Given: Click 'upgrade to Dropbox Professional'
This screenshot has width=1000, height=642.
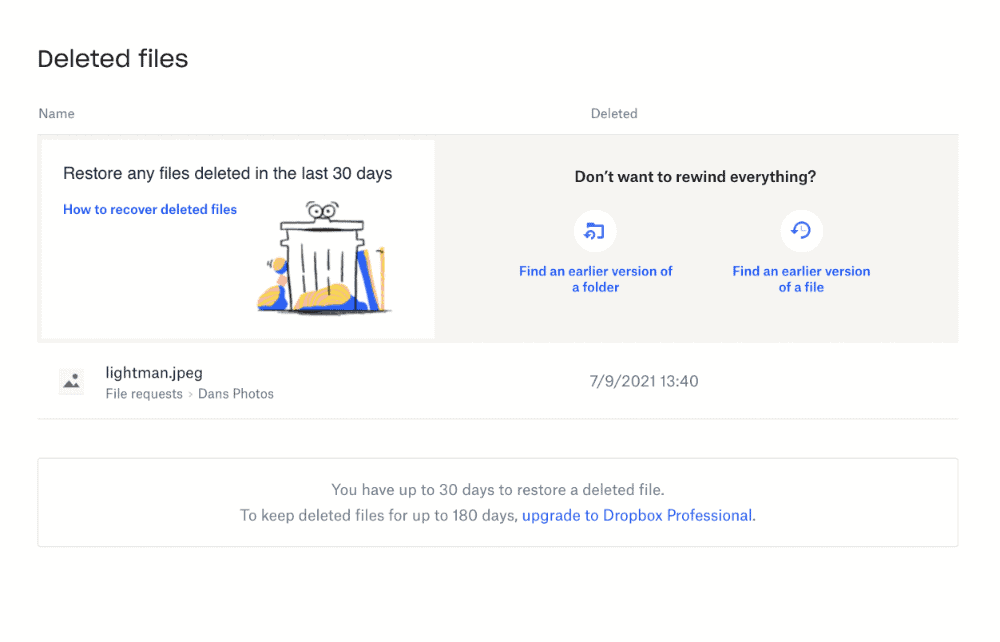Looking at the screenshot, I should (x=637, y=515).
